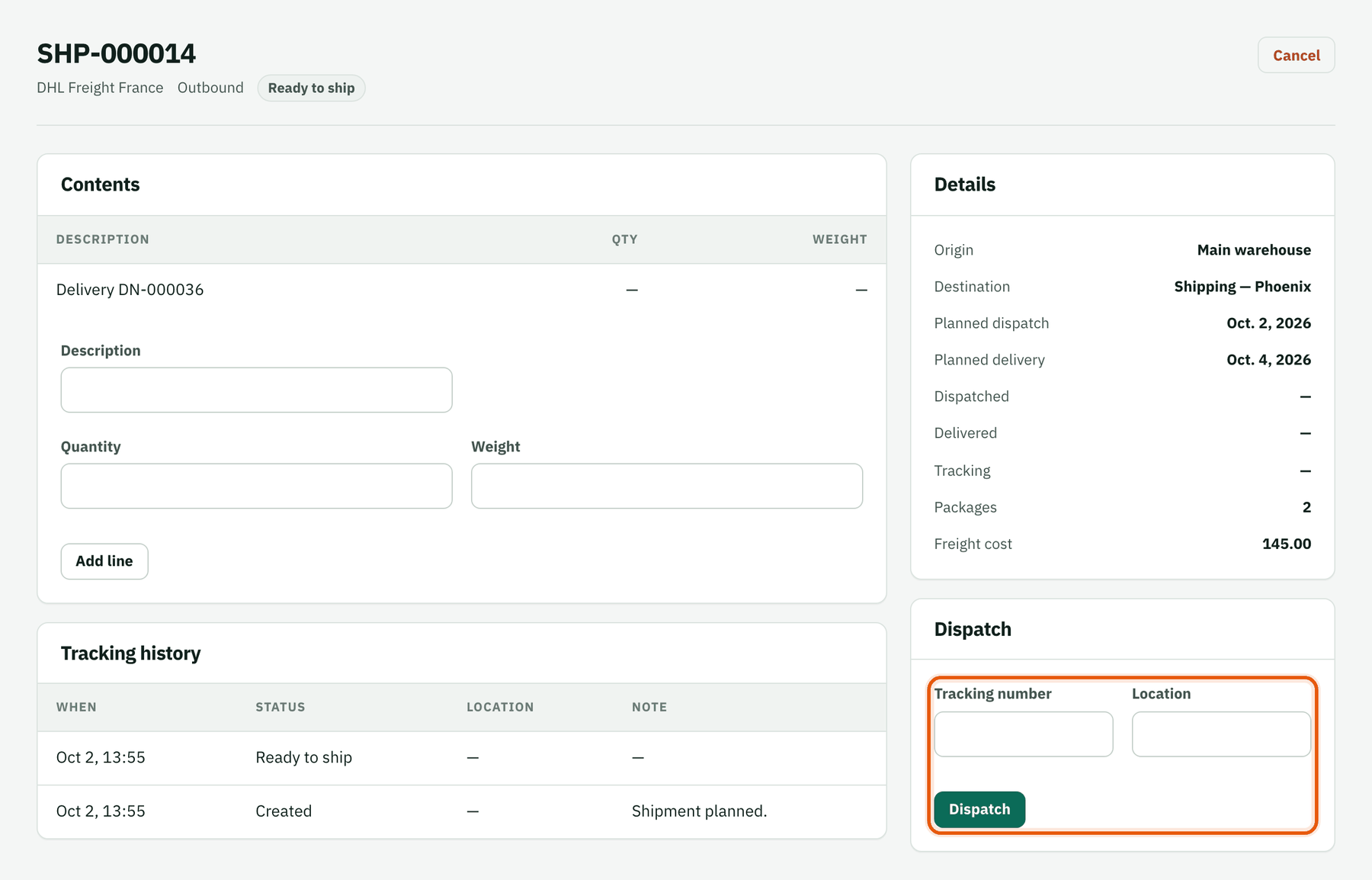Click the Oct. 2, 2026 planned dispatch date

point(1268,323)
